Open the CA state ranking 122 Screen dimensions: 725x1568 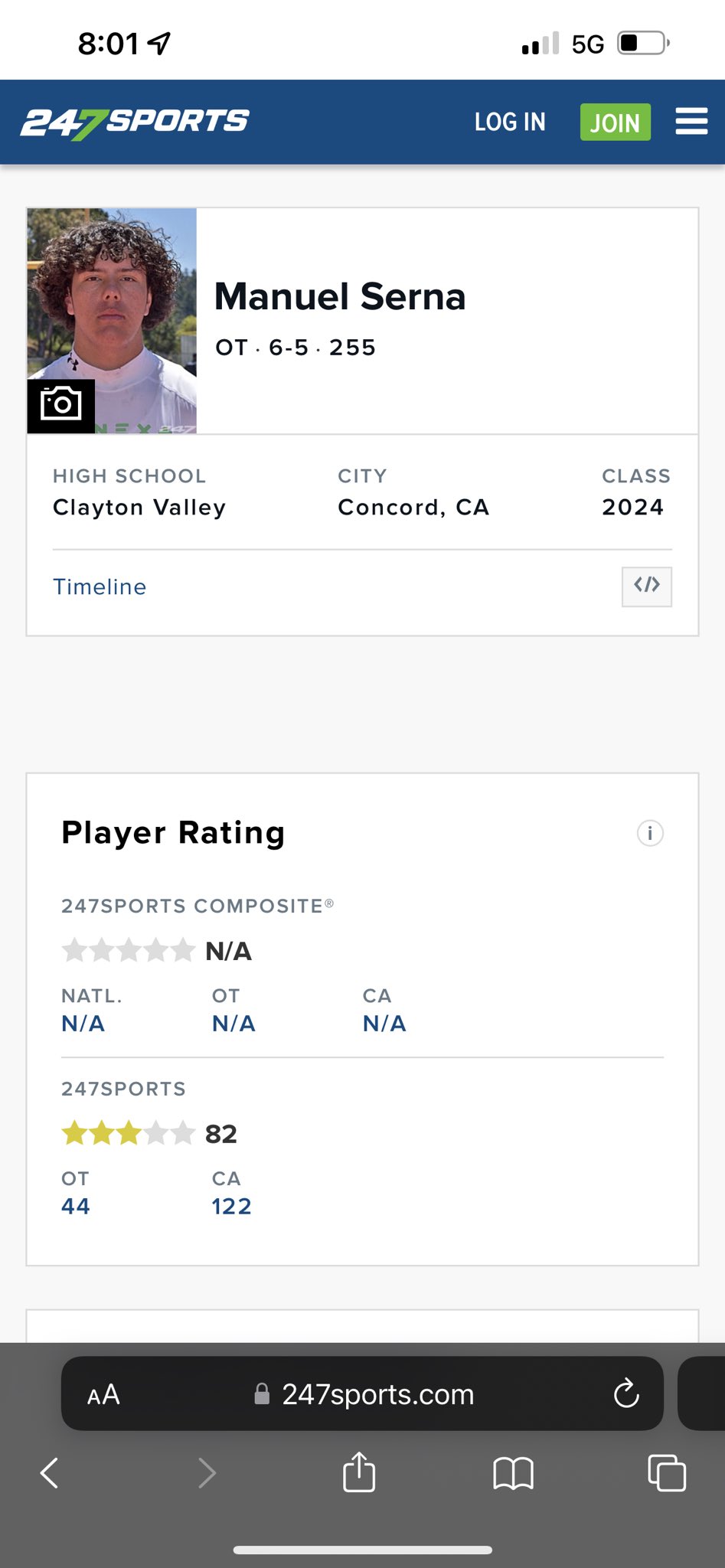(231, 1207)
